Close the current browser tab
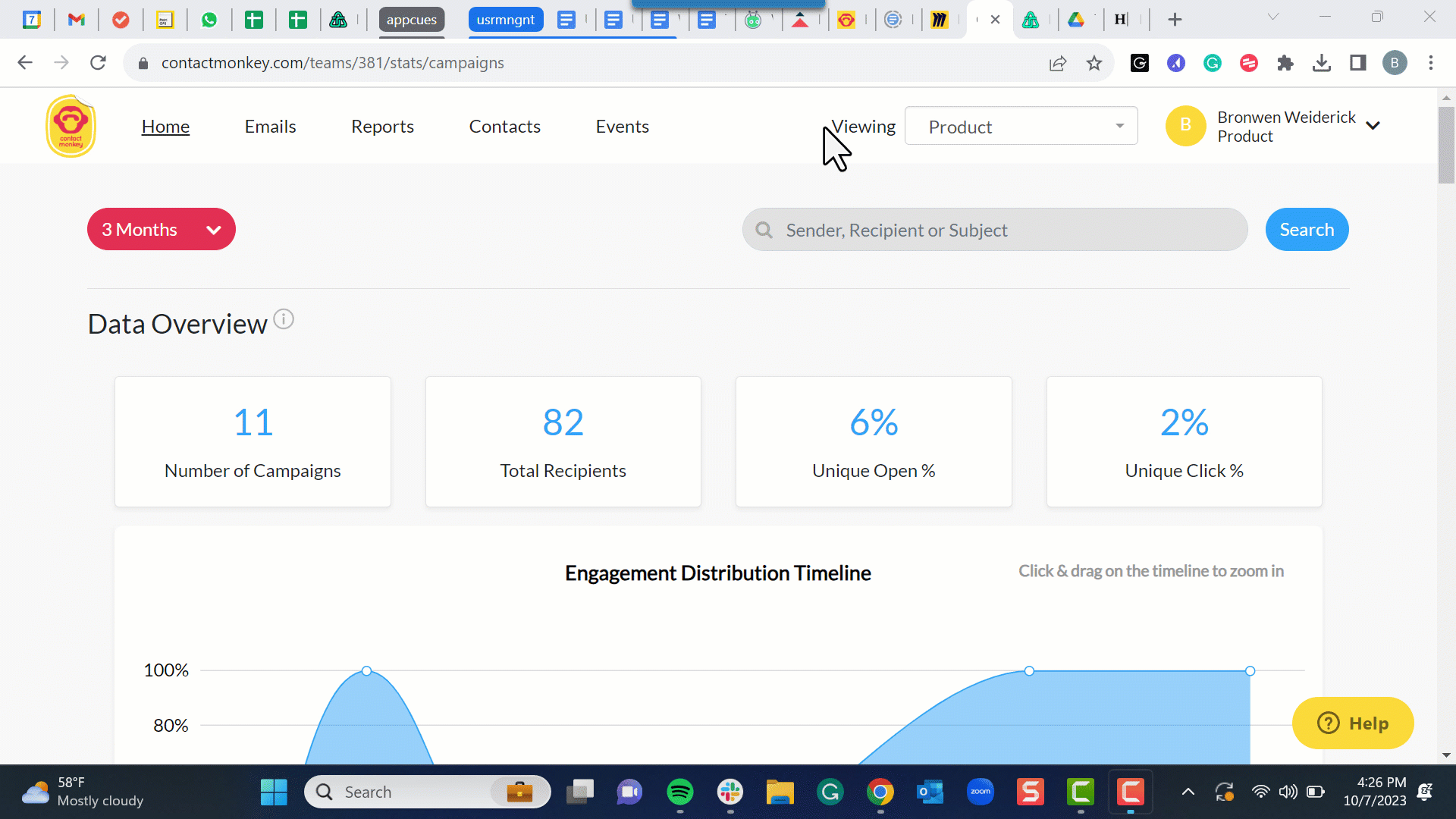Screen dimensions: 1456x819 995,20
